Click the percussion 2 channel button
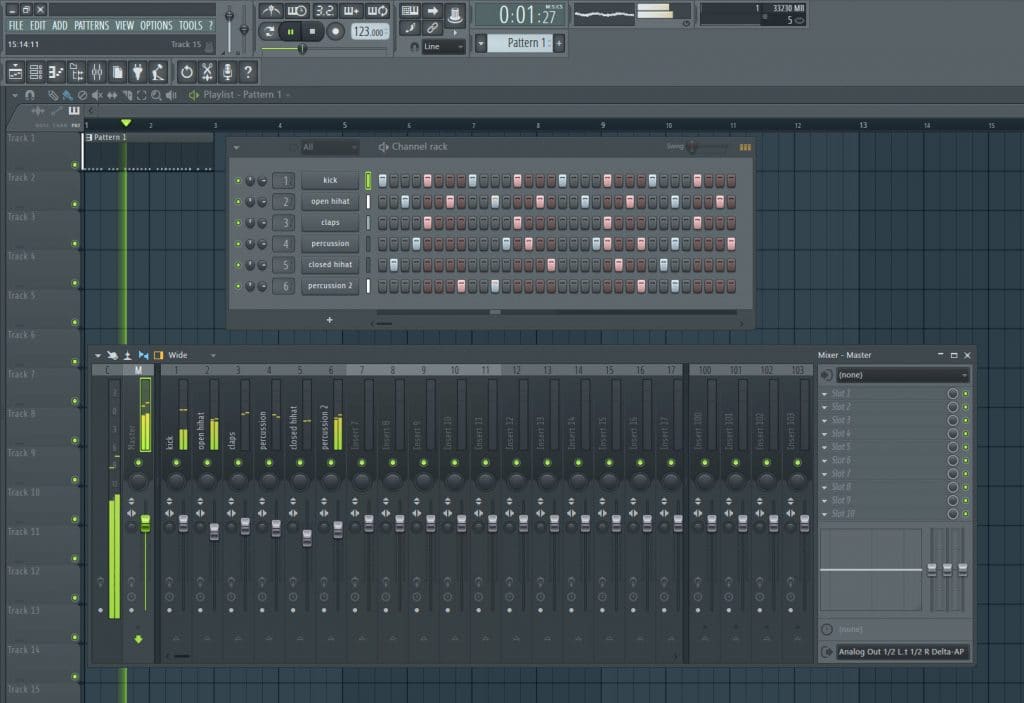The width and height of the screenshot is (1024, 703). [x=330, y=286]
